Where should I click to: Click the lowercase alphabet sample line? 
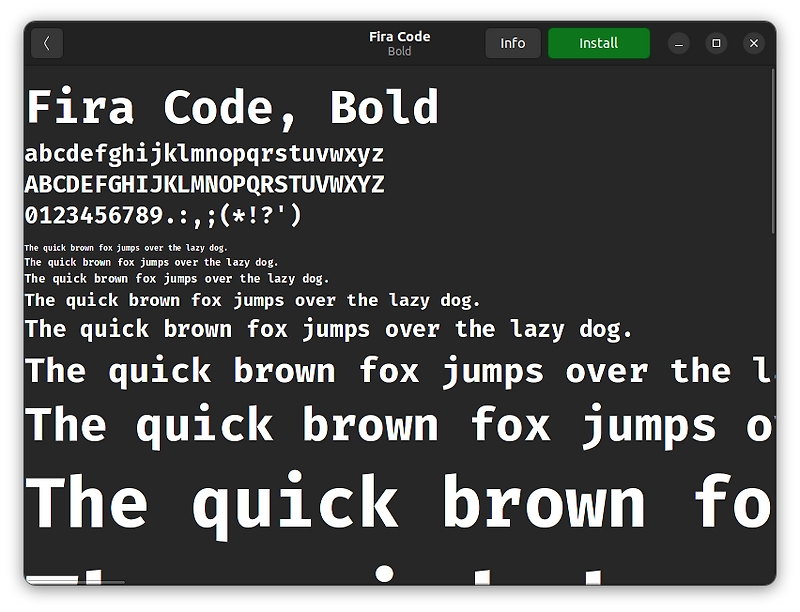coord(204,154)
